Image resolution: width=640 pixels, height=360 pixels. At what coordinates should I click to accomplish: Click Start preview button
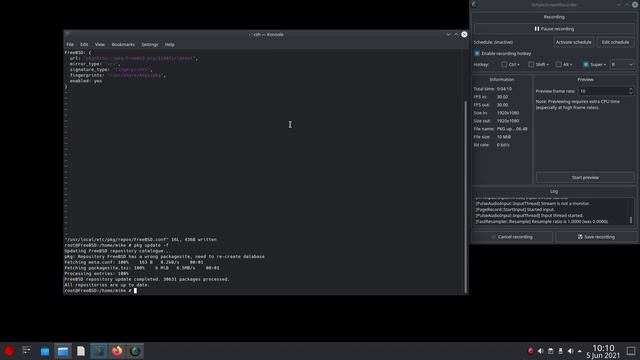point(585,178)
